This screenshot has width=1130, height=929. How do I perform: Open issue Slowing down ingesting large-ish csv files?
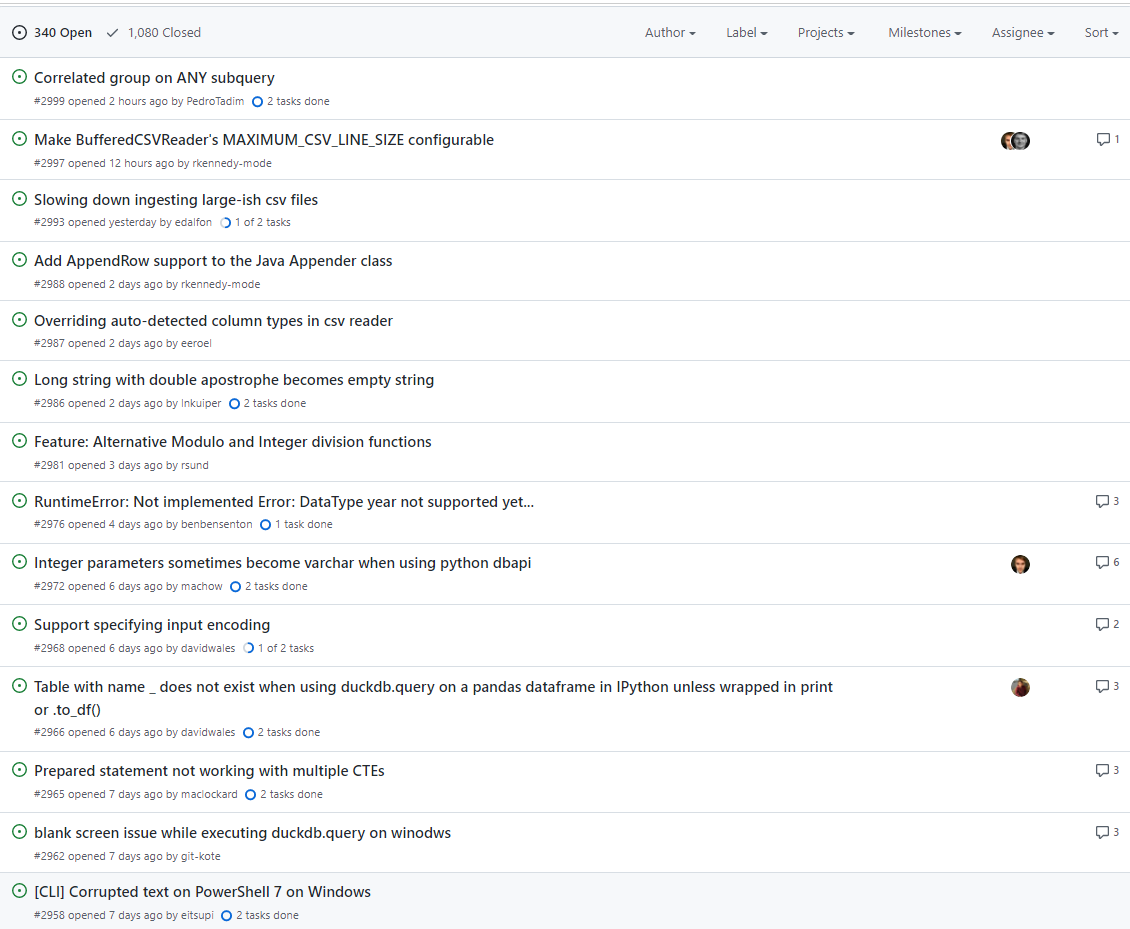coord(176,200)
